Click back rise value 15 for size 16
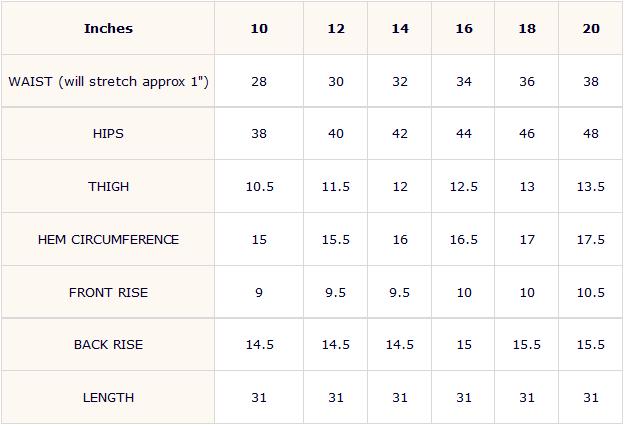Screen dimensions: 626x427 click(x=464, y=344)
